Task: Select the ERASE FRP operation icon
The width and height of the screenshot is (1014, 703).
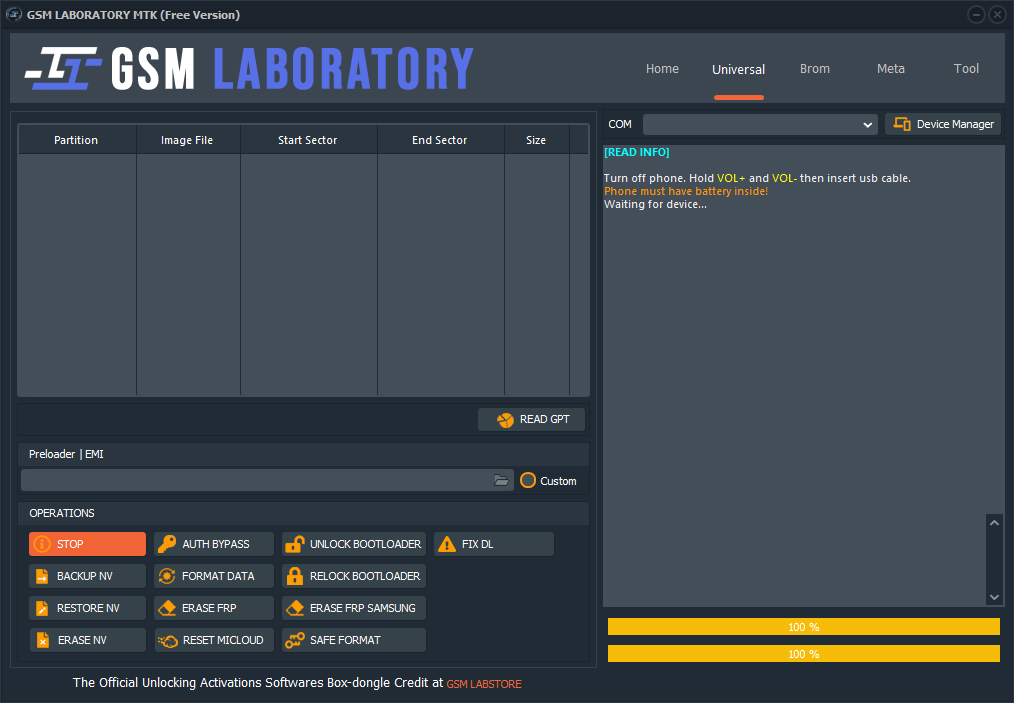Action: tap(167, 608)
